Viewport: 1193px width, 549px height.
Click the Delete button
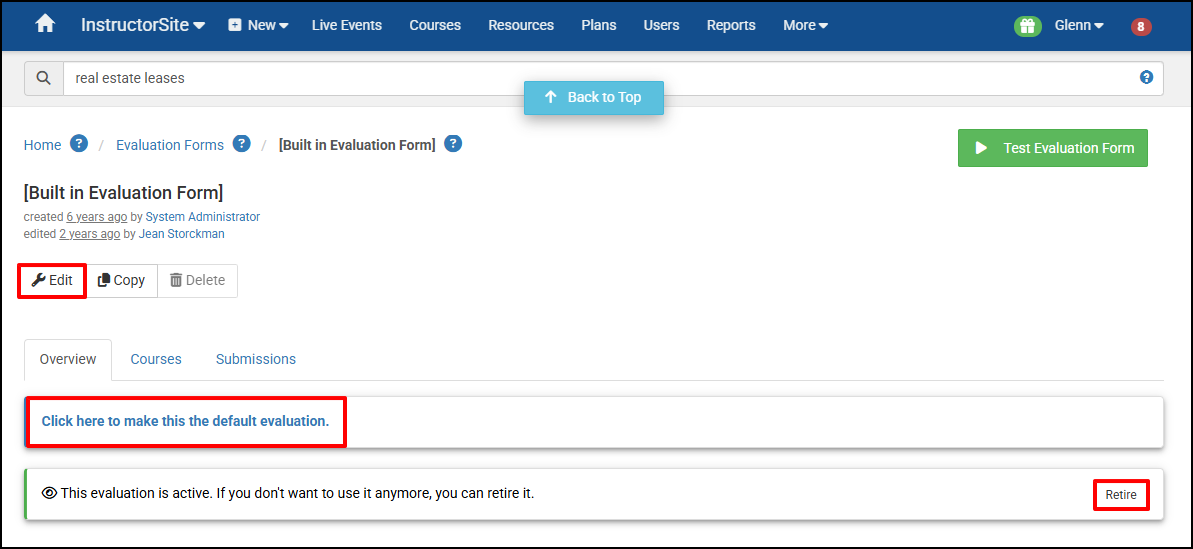pyautogui.click(x=198, y=280)
